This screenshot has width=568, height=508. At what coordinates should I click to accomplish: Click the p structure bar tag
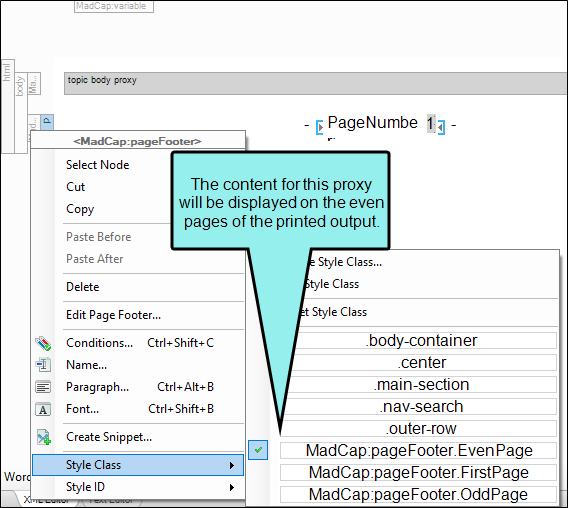47,122
